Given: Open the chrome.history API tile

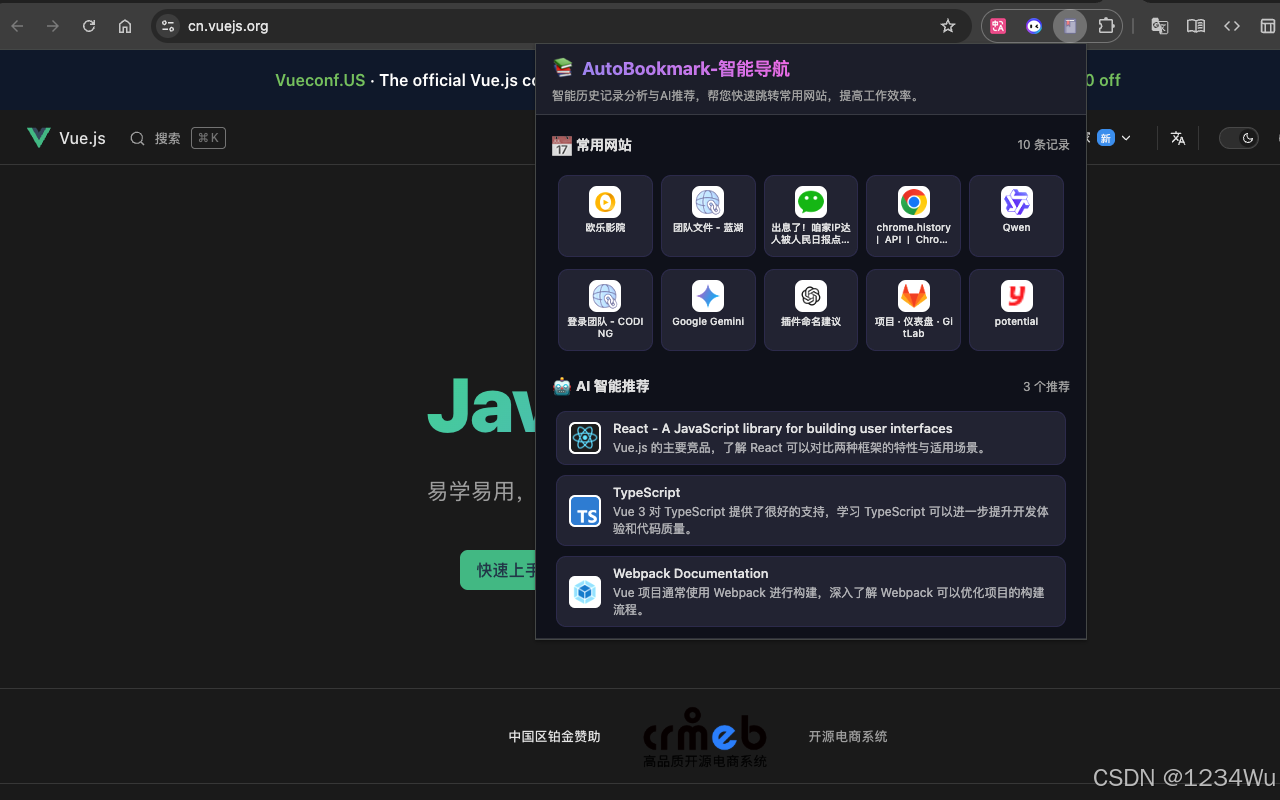Looking at the screenshot, I should tap(913, 216).
